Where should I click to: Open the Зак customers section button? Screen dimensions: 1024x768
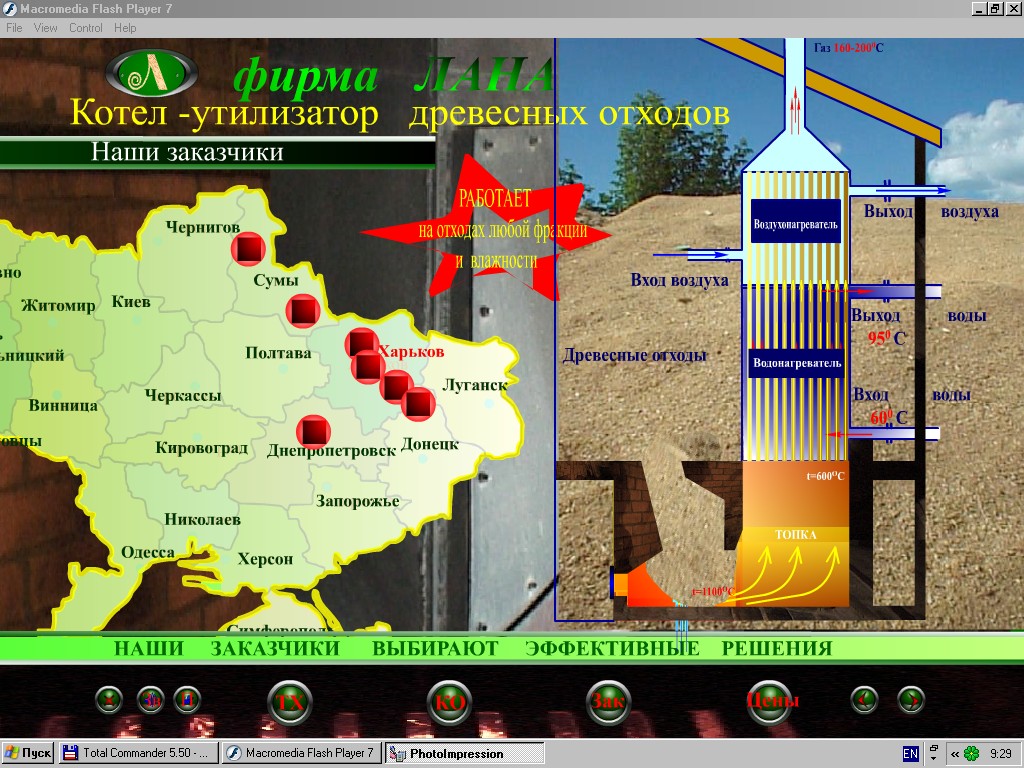tap(608, 701)
